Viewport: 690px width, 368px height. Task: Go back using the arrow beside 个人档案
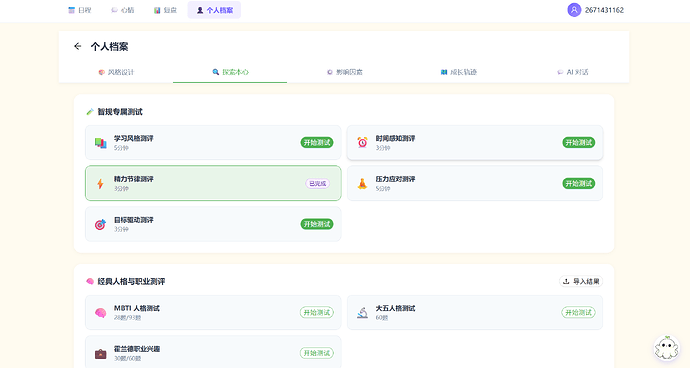[x=77, y=46]
